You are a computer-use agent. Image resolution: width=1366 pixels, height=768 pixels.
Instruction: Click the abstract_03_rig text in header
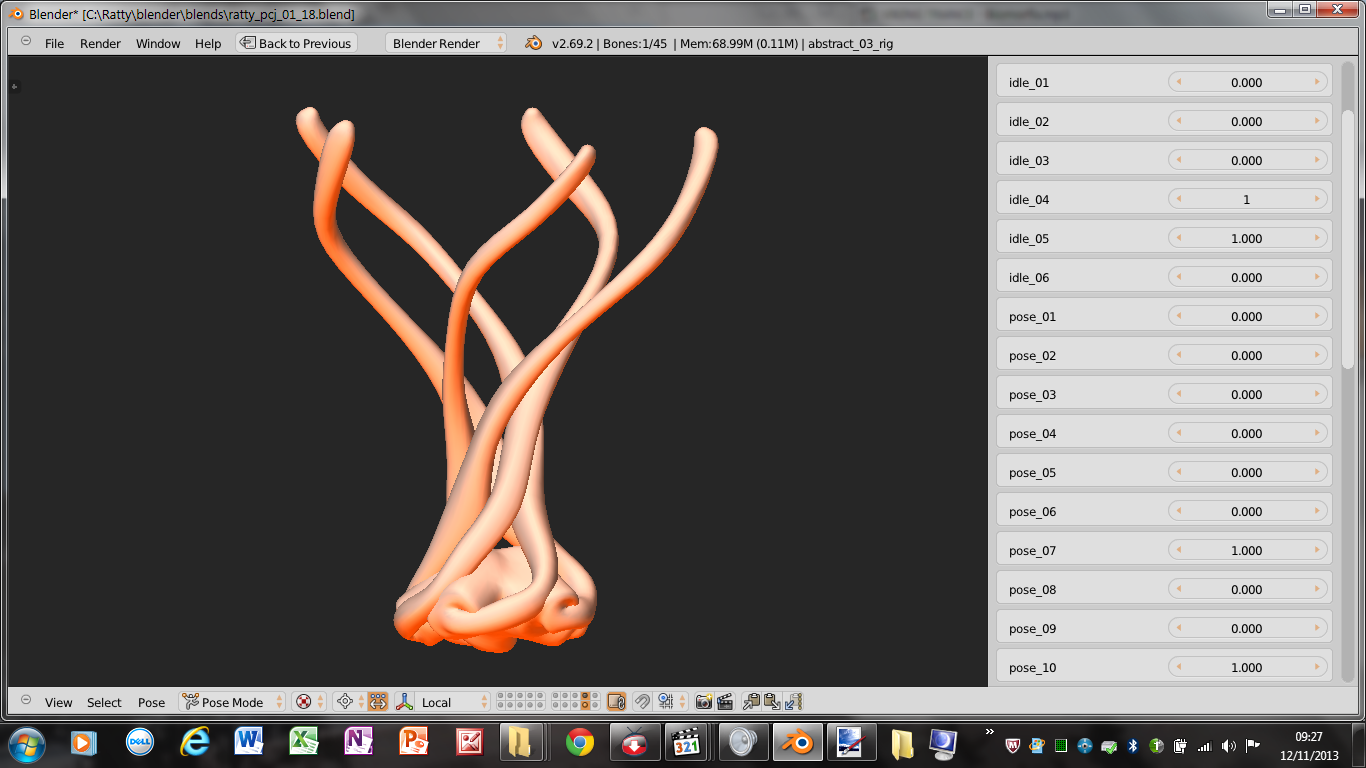(850, 43)
